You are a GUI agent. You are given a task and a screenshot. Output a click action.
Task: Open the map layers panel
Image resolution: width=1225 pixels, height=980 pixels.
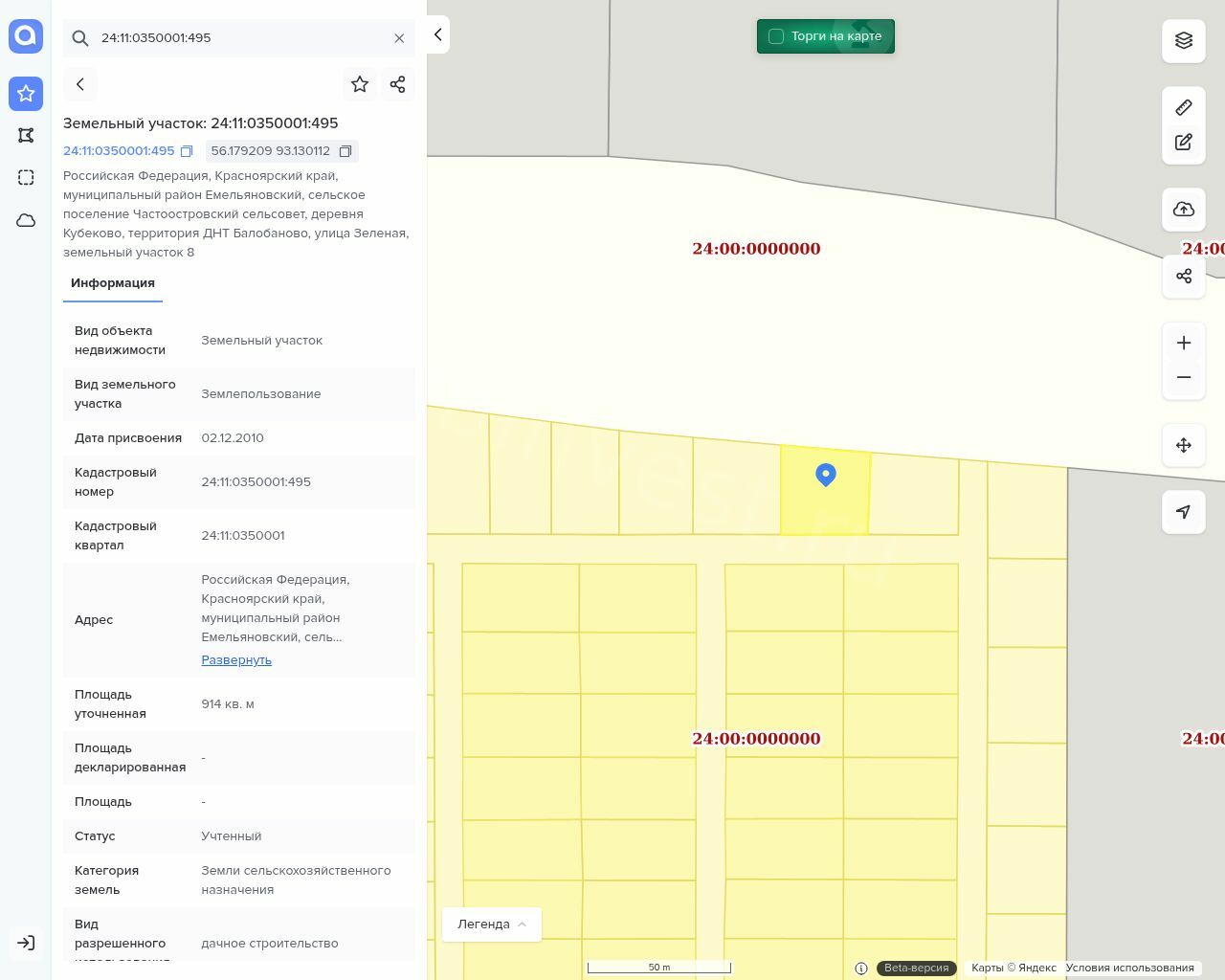click(1184, 40)
